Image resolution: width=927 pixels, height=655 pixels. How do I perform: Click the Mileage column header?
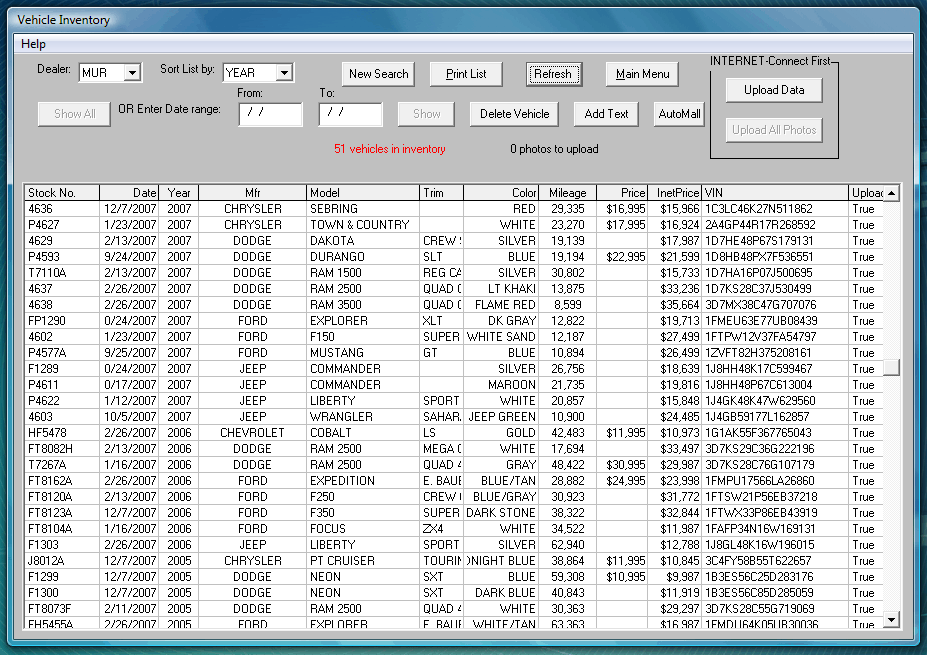(568, 193)
